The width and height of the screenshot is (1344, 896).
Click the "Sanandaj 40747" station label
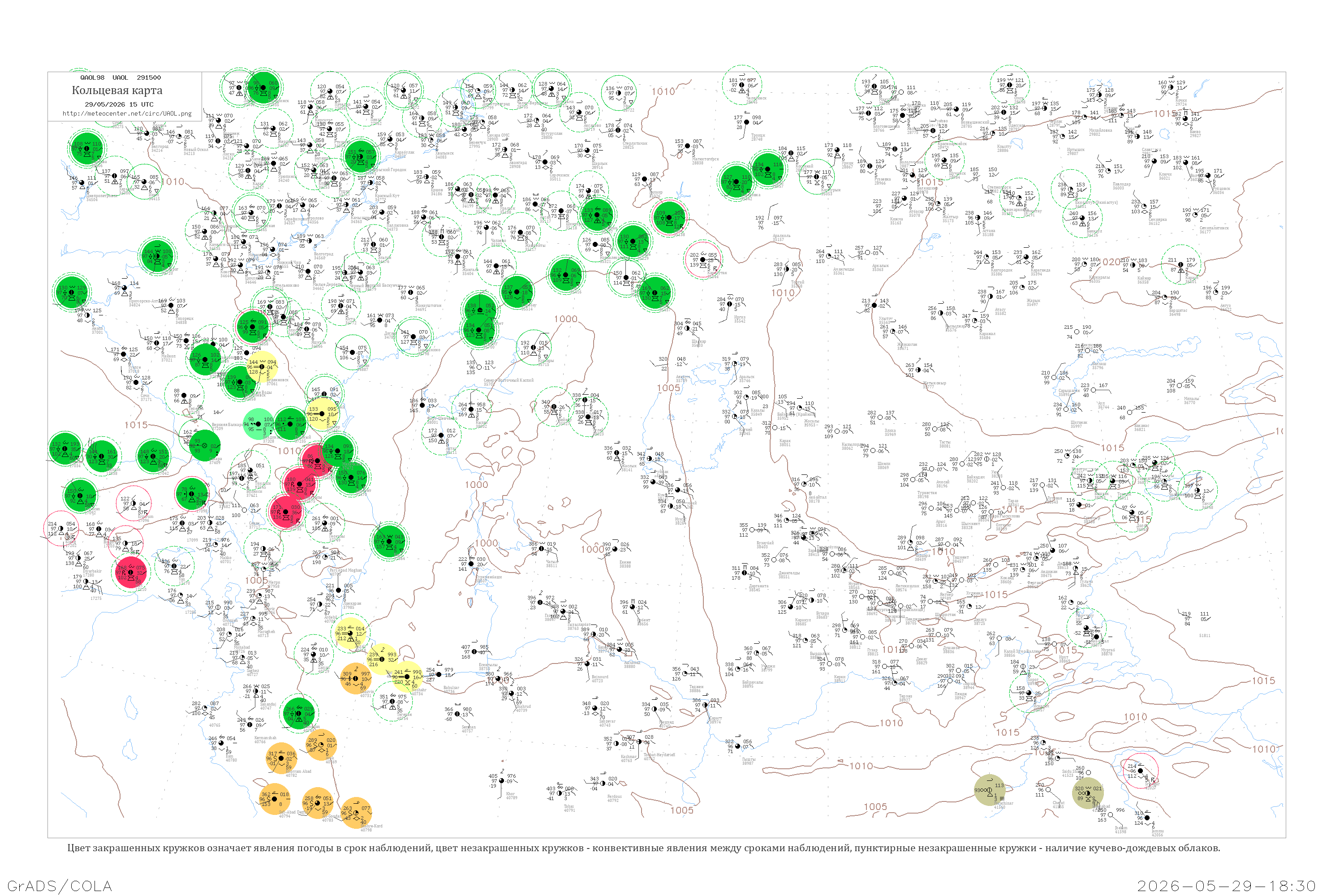[267, 706]
